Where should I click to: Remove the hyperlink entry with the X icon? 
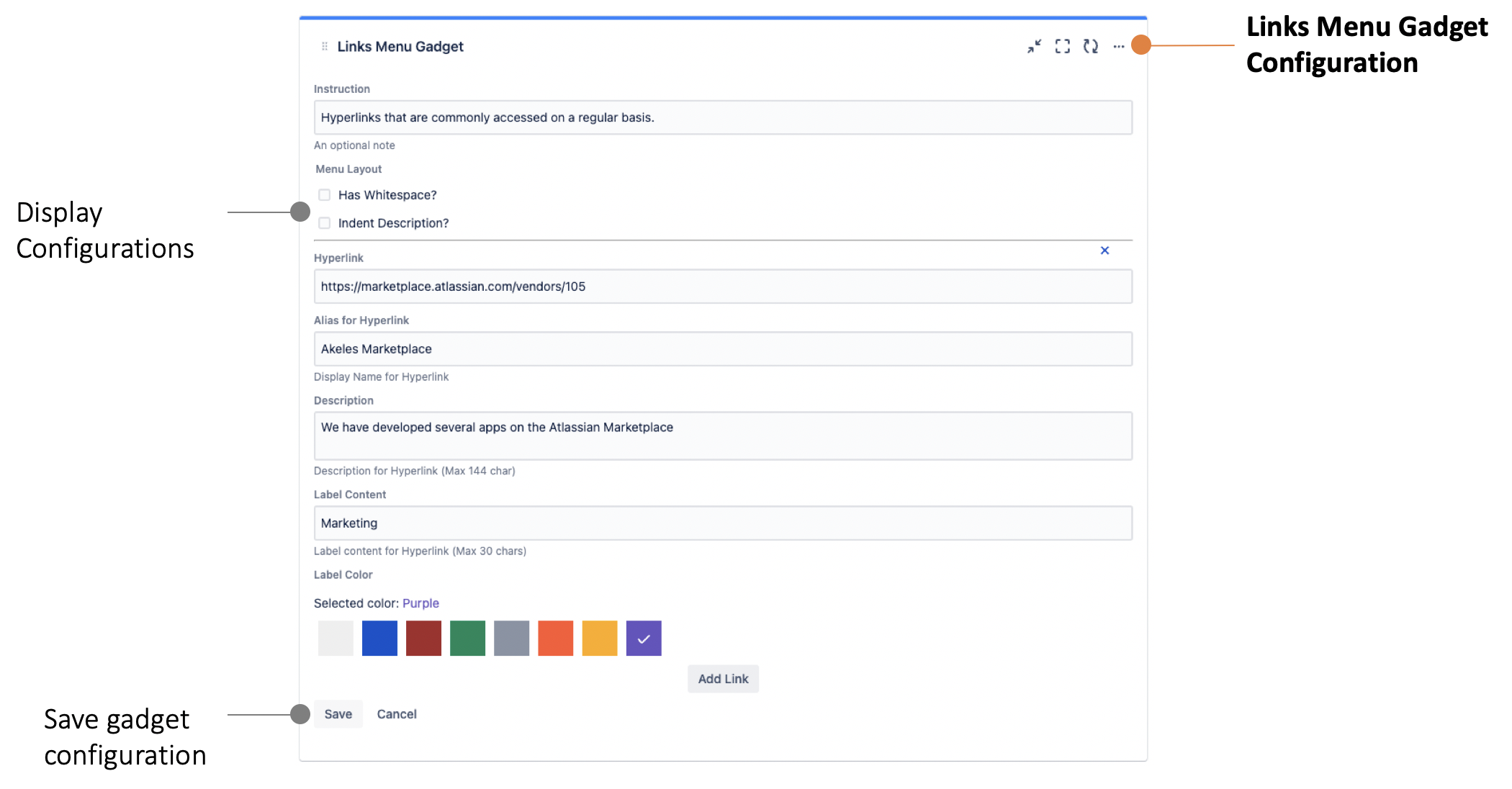[x=1104, y=251]
